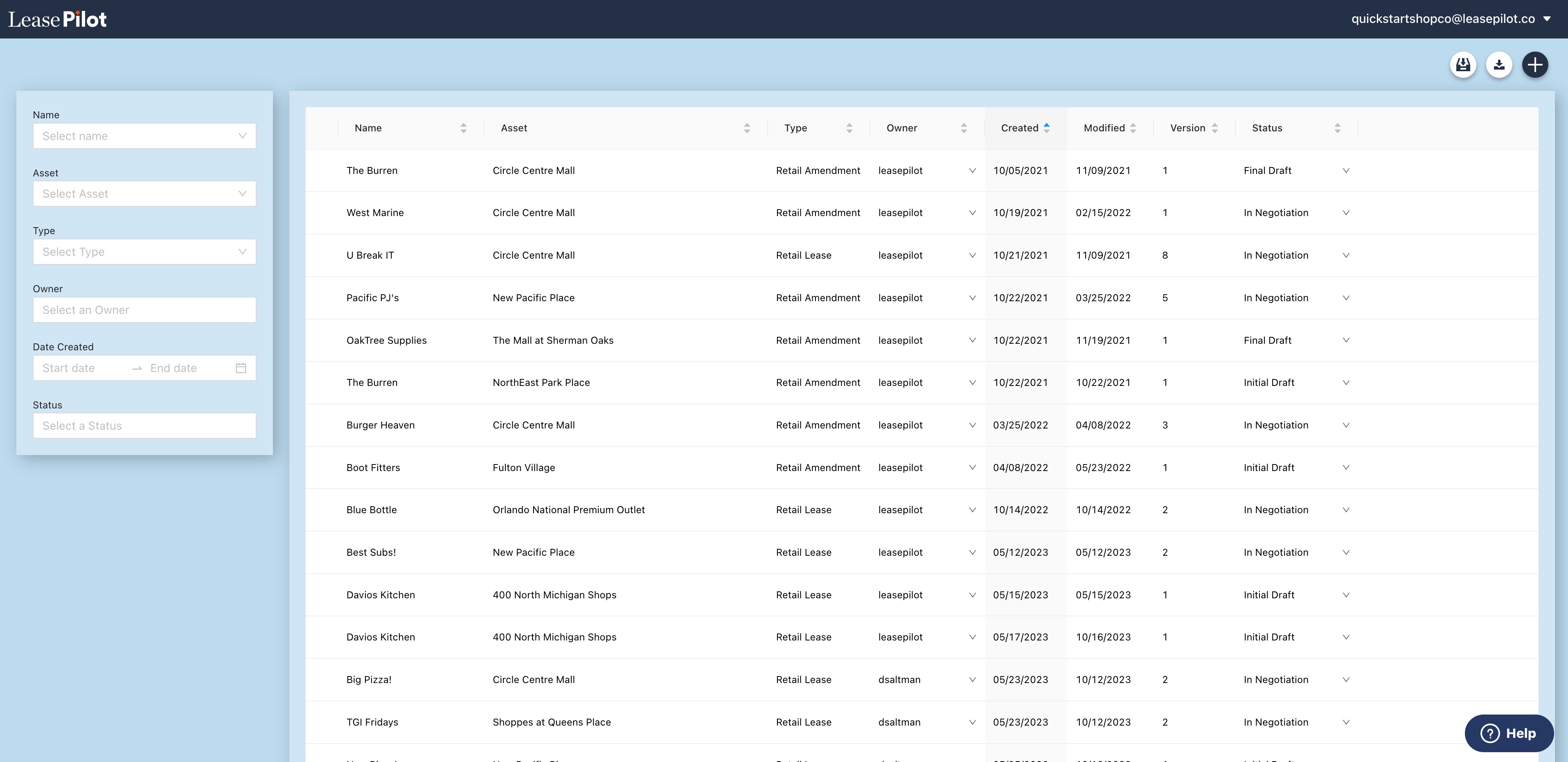The height and width of the screenshot is (762, 1568).
Task: Open the Select a Status dropdown
Action: tap(144, 426)
